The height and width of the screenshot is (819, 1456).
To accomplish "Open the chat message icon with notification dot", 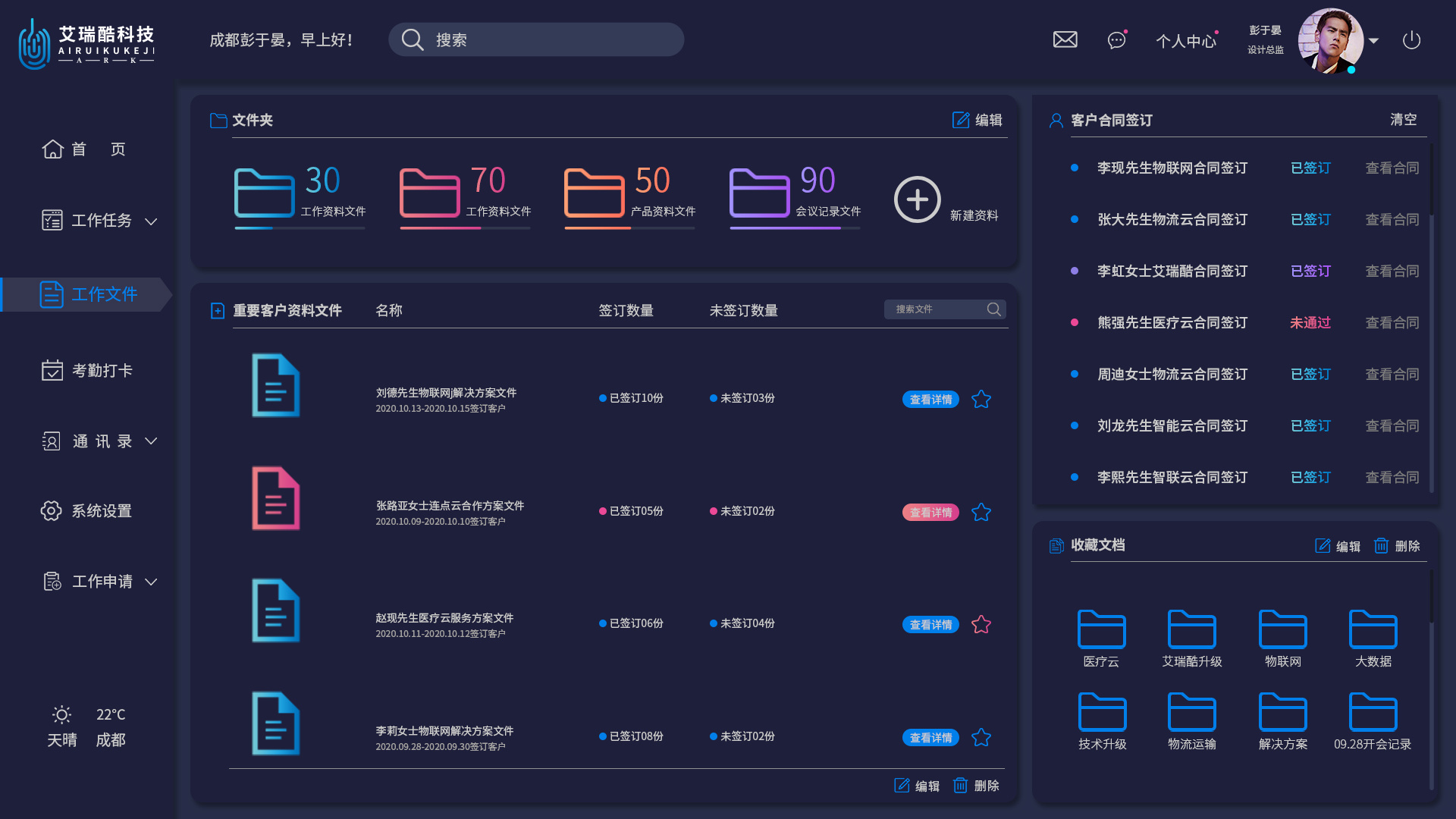I will tap(1116, 40).
